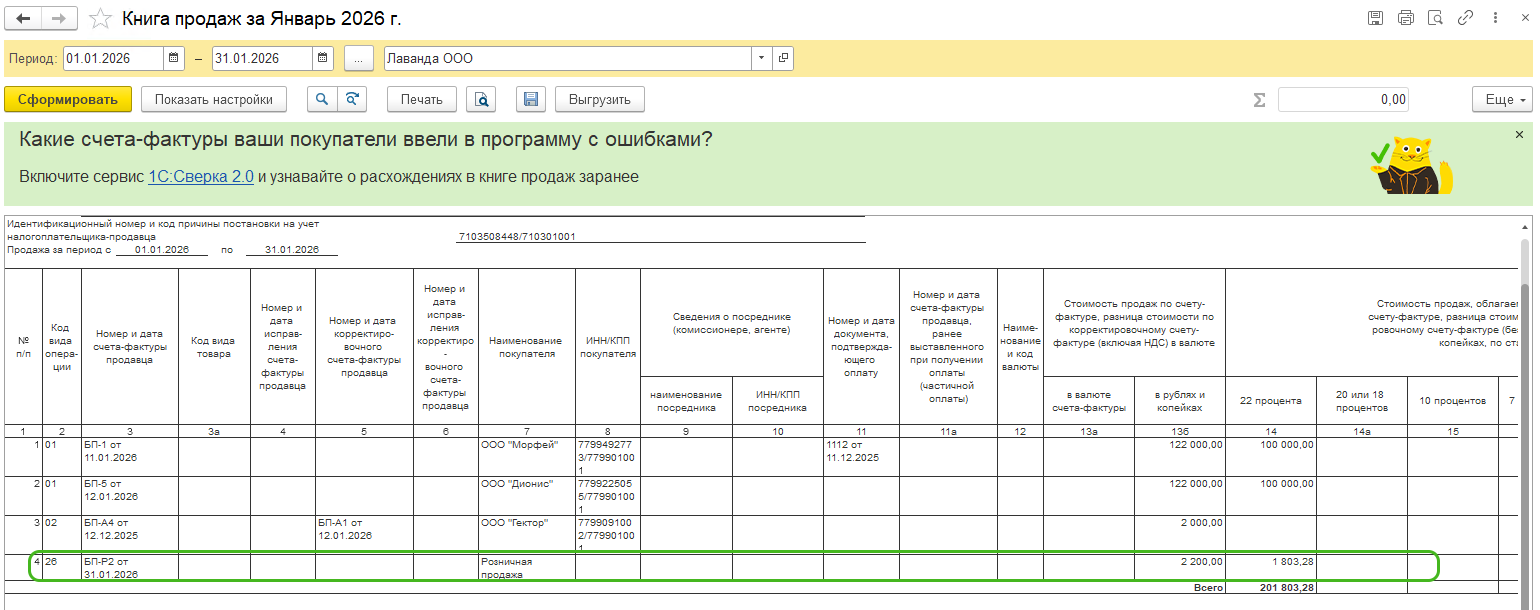Click the title bar printer icon

[x=1406, y=18]
